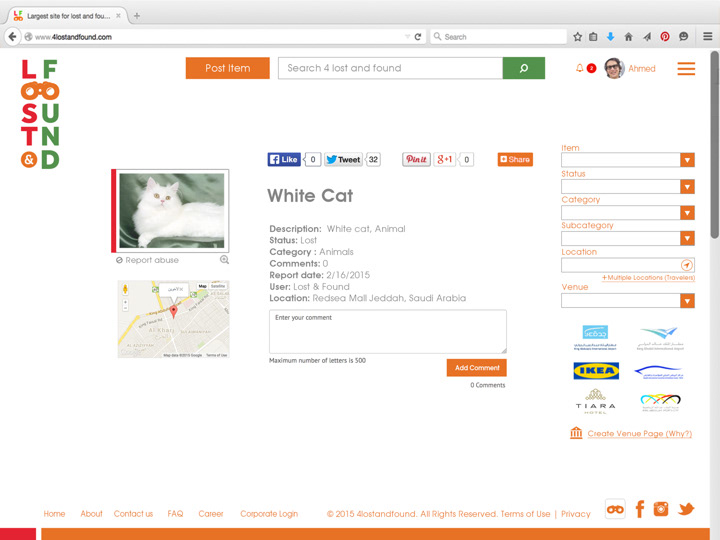Open footer binoculars icon
Image resolution: width=720 pixels, height=540 pixels.
(615, 509)
